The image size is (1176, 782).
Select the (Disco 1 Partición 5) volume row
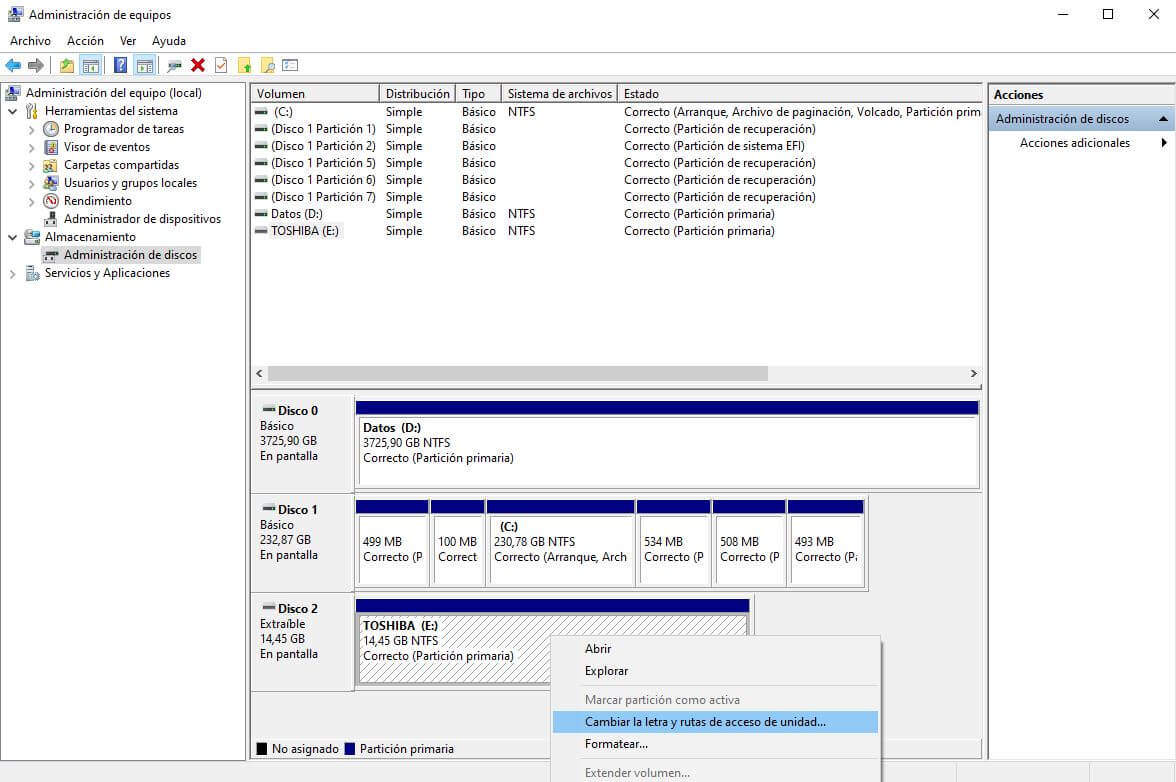coord(616,163)
